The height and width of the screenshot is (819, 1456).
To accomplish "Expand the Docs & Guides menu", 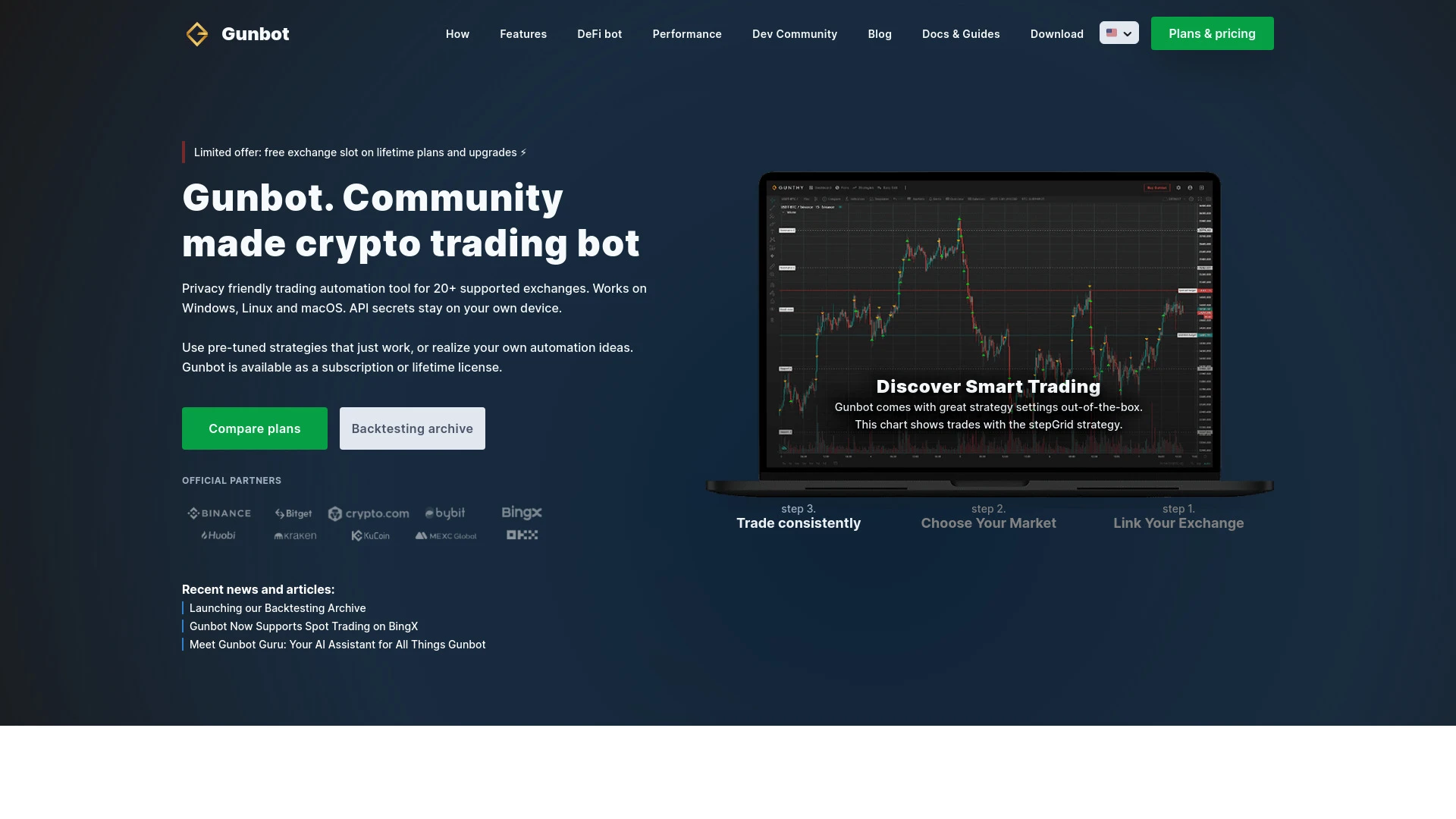I will pyautogui.click(x=960, y=33).
